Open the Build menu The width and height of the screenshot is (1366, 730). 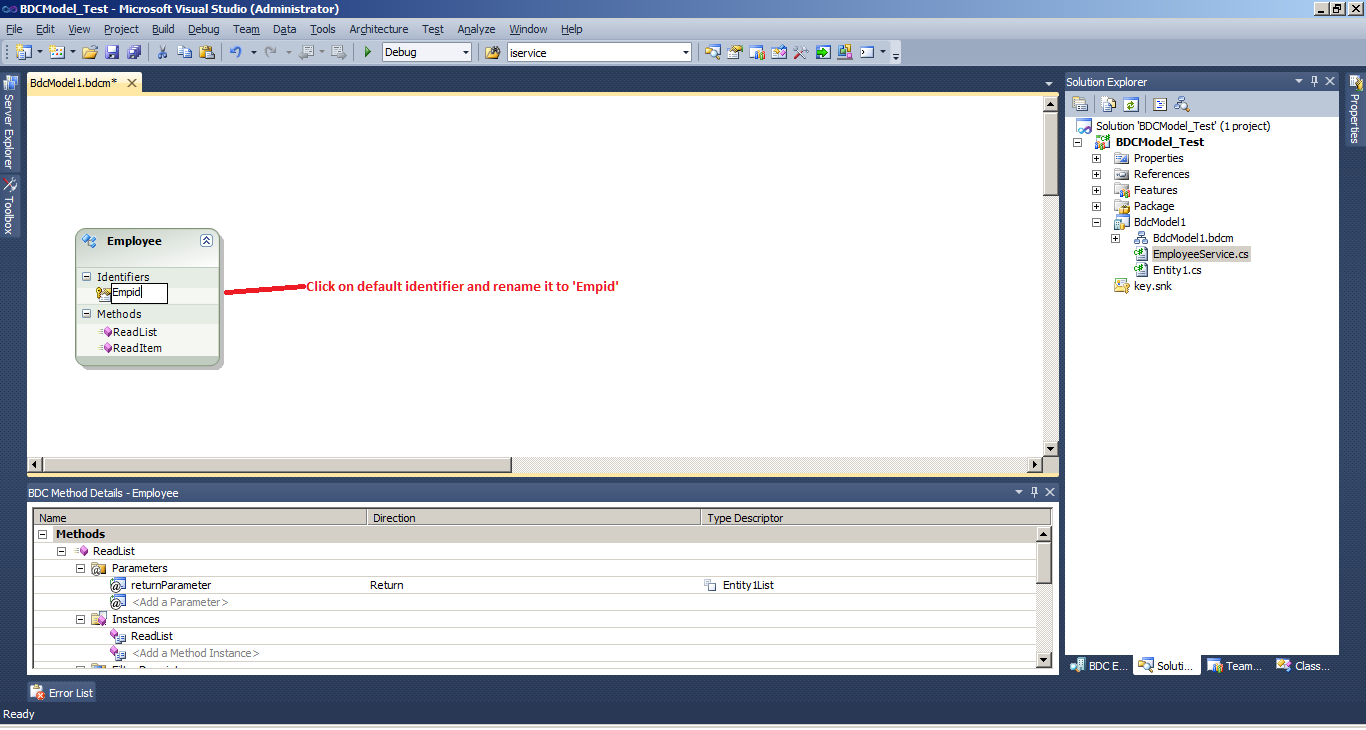(163, 29)
